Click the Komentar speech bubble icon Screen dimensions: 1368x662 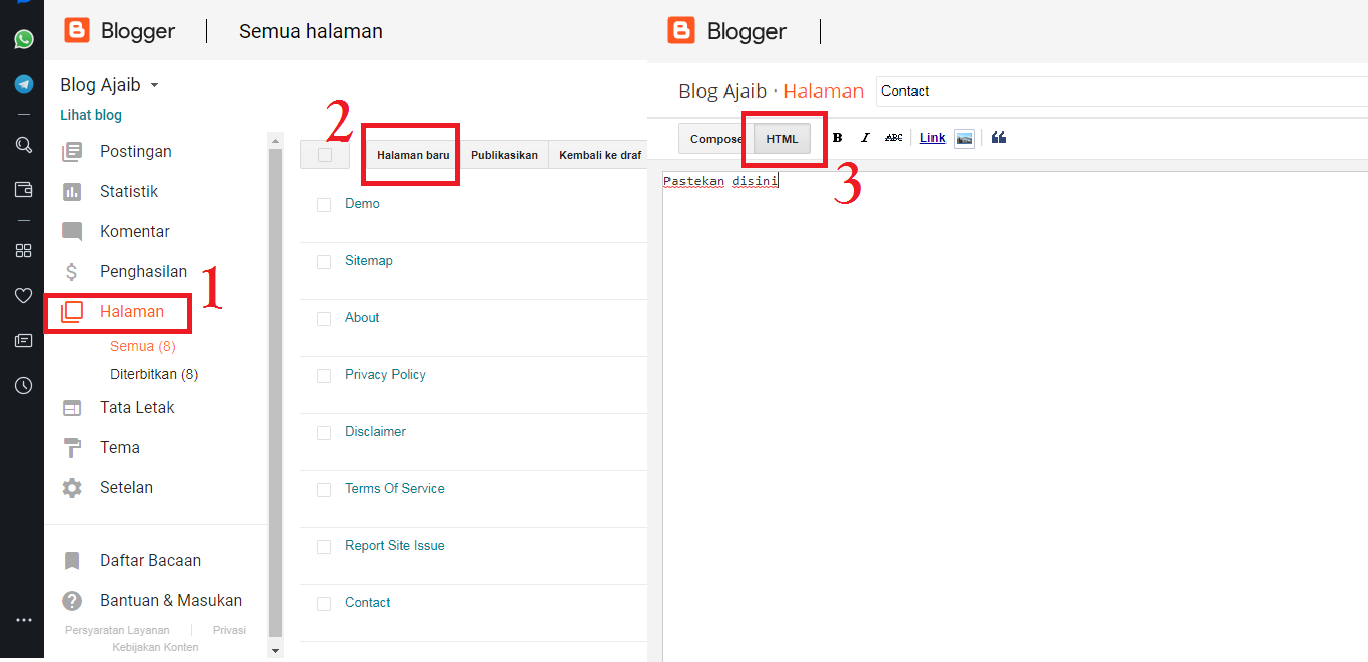click(x=72, y=232)
